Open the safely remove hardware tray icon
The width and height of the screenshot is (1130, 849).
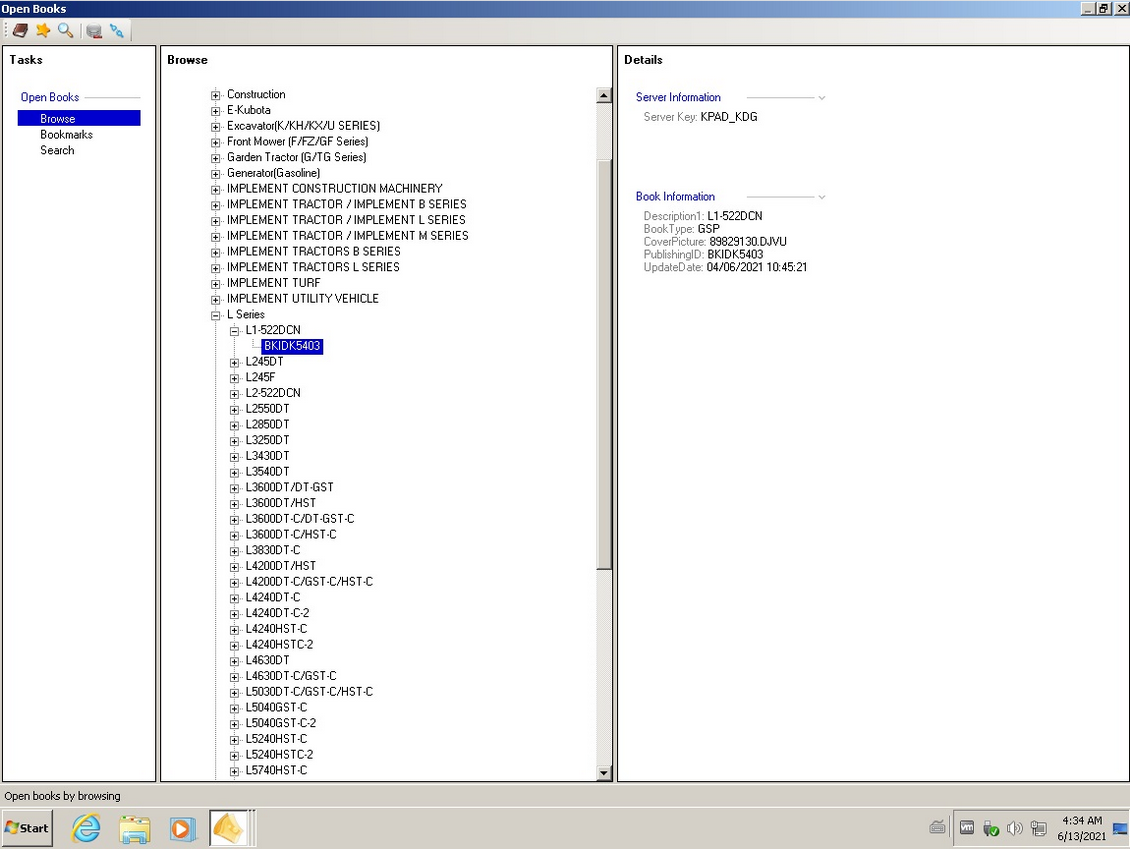click(991, 828)
